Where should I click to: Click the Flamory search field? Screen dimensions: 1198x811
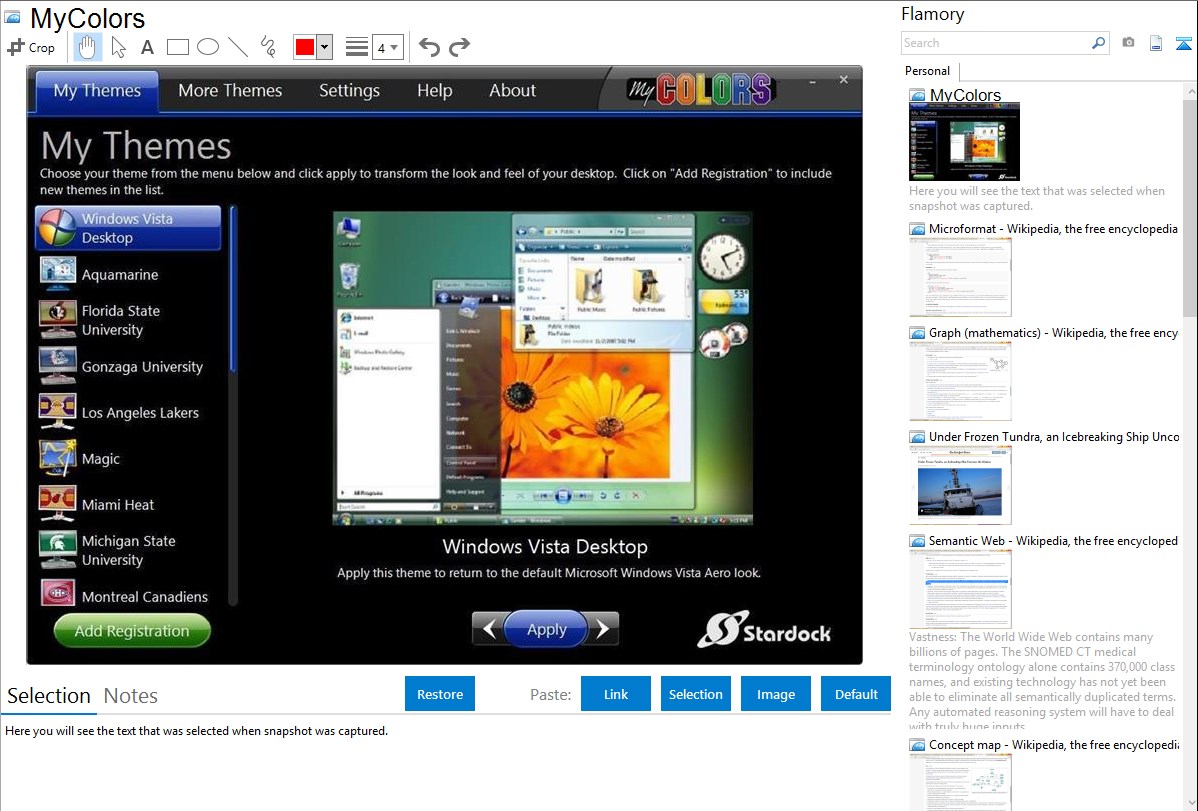click(x=996, y=43)
